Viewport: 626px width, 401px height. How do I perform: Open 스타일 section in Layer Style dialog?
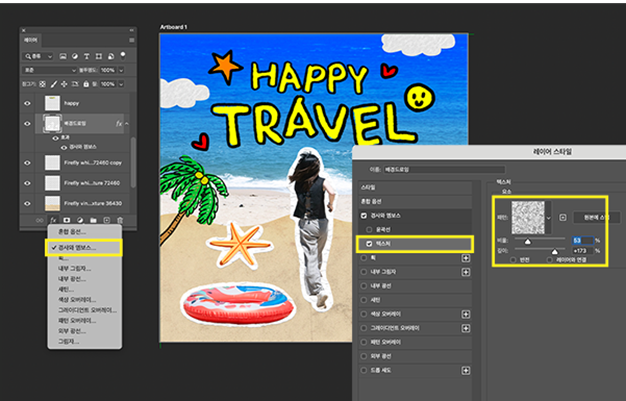(x=415, y=187)
